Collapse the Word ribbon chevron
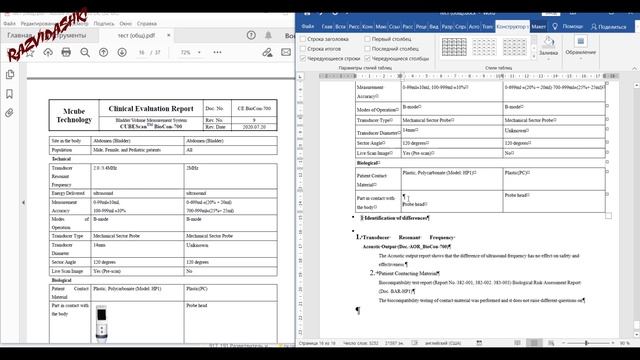Screen dimensions: 640x360 [635, 68]
